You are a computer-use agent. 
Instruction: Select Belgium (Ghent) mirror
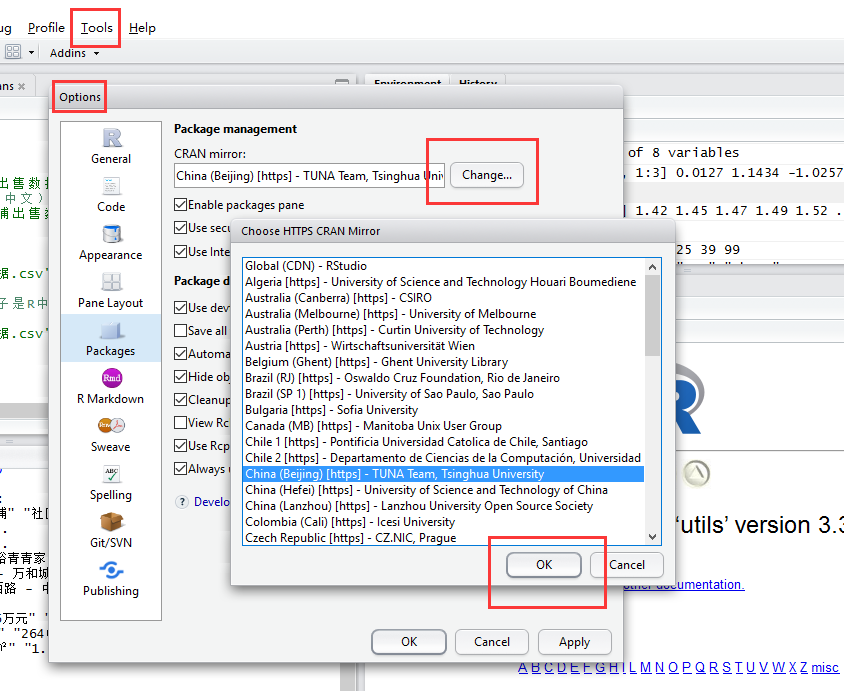443,362
